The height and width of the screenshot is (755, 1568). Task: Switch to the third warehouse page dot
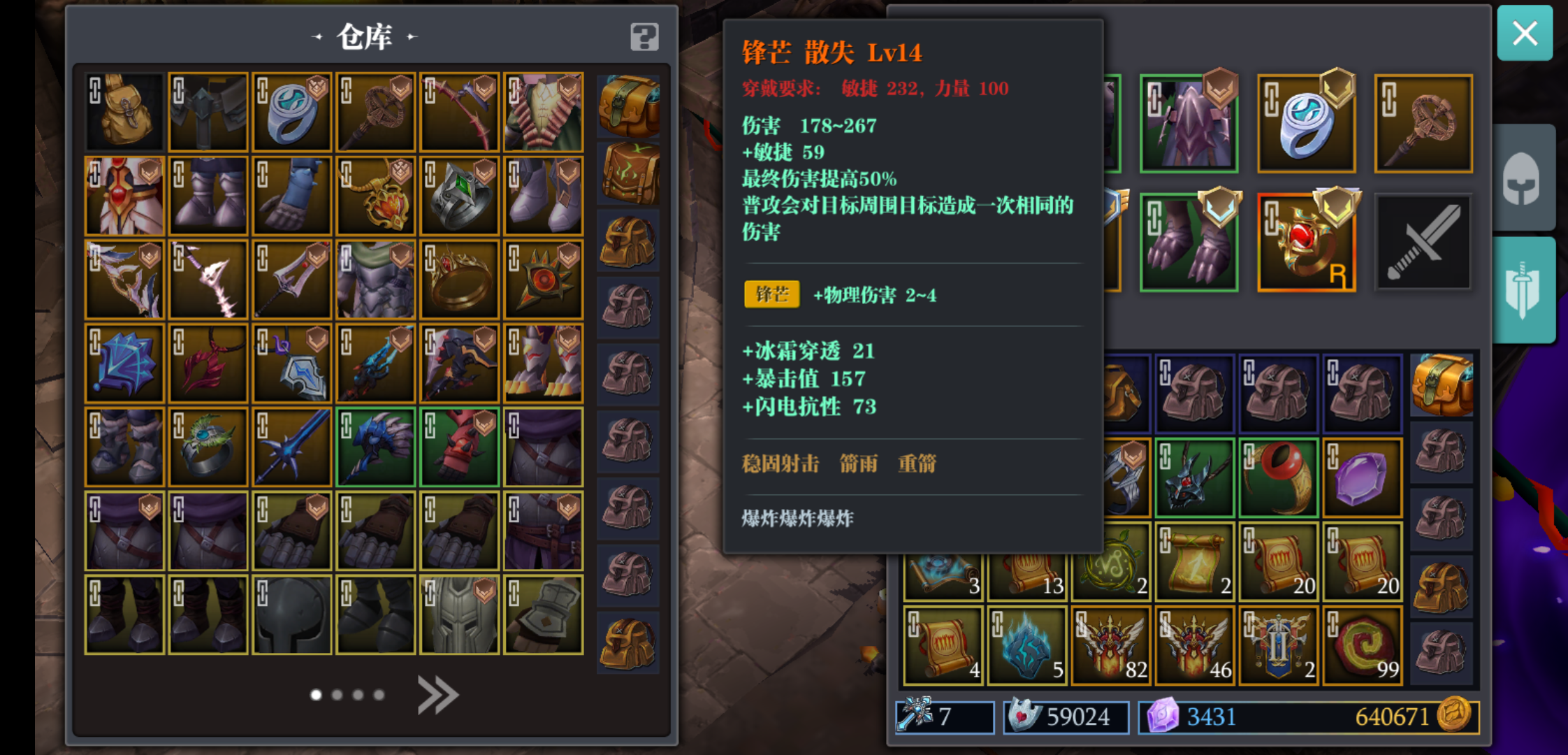point(358,695)
